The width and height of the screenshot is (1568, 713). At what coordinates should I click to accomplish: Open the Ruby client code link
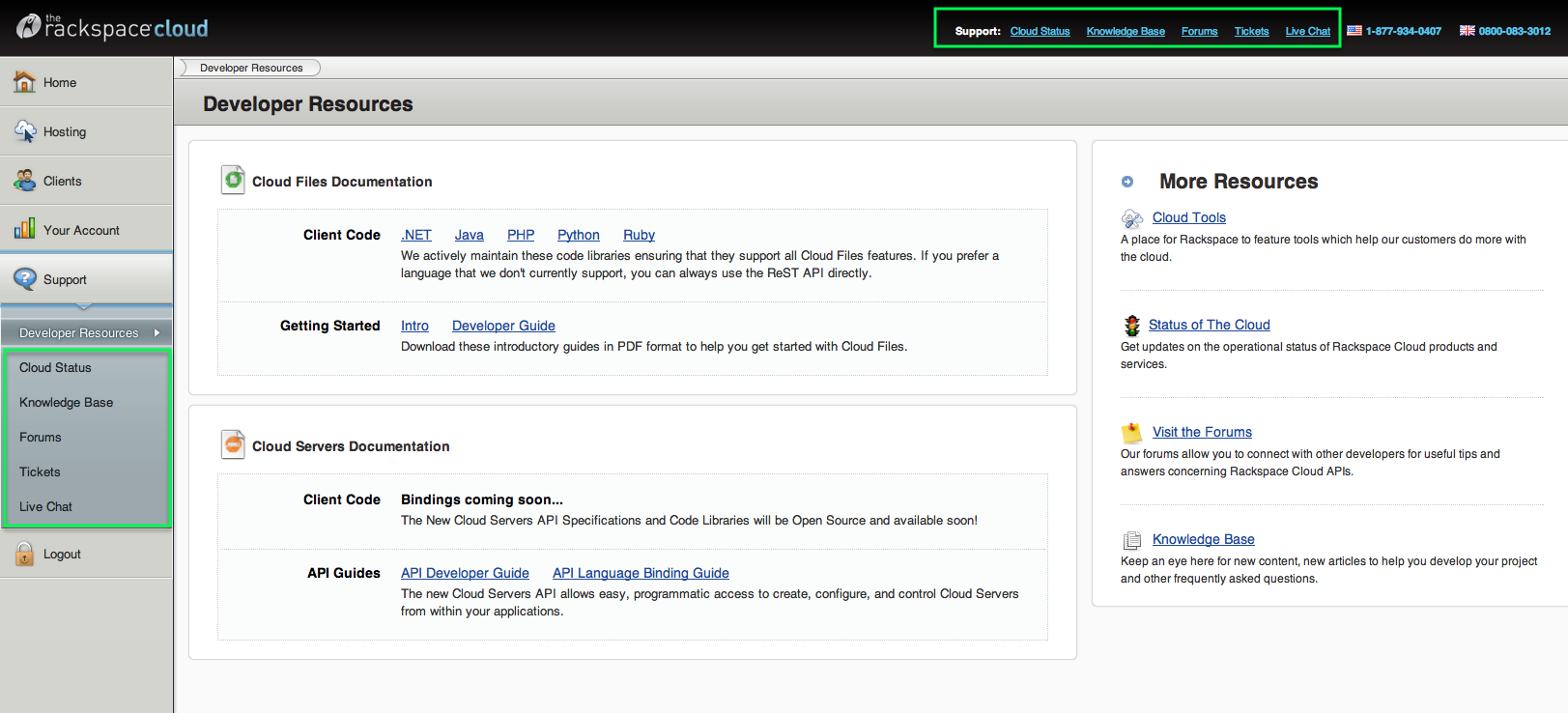(x=639, y=235)
